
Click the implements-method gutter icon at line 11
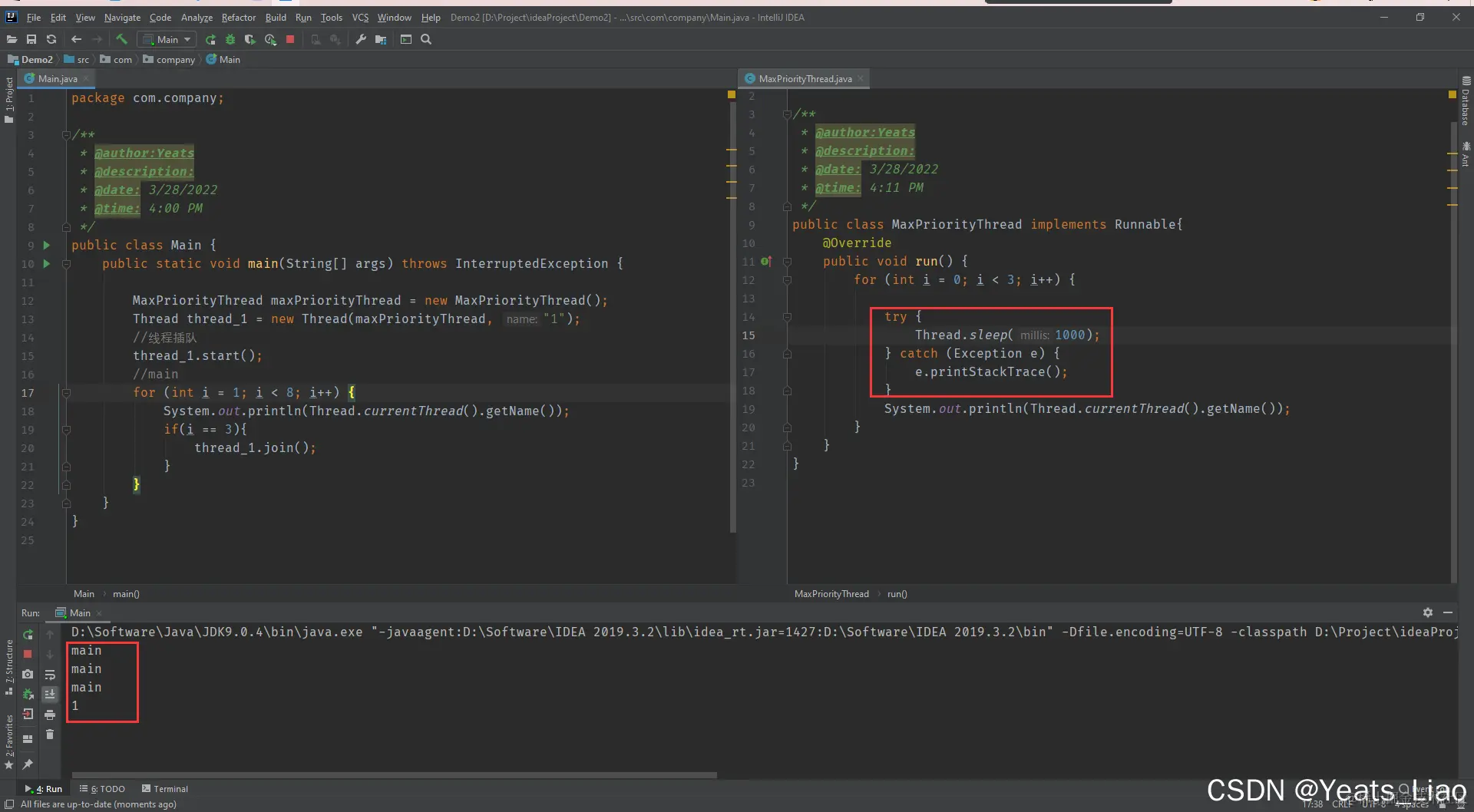(765, 261)
